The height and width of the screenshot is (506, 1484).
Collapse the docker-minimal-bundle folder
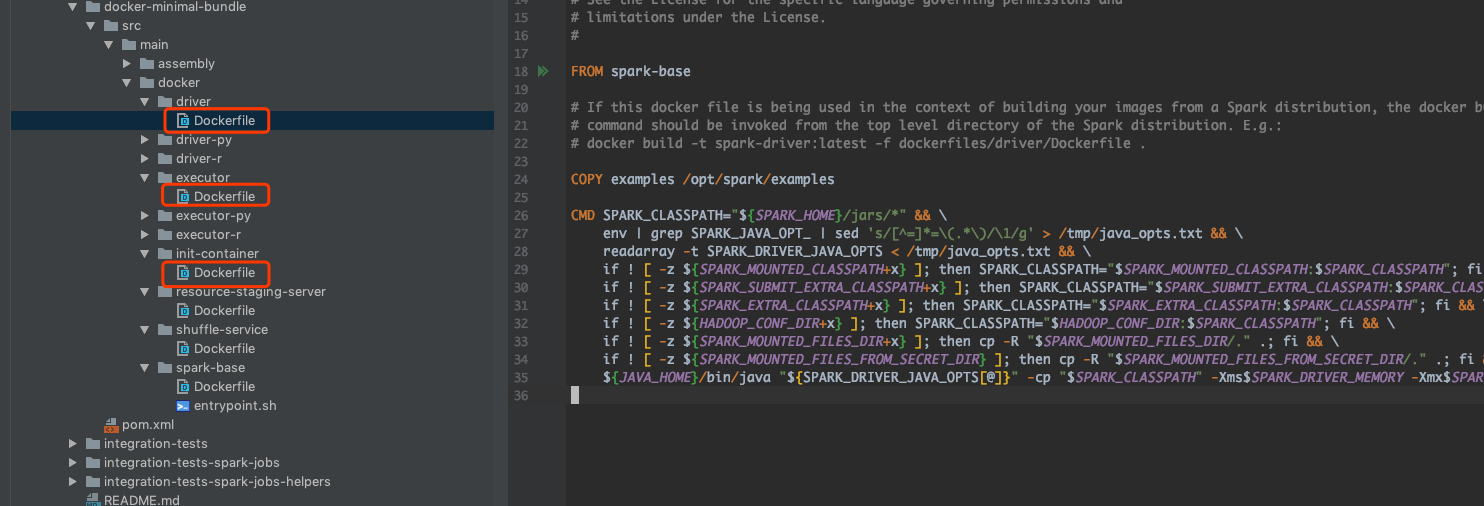(x=71, y=7)
